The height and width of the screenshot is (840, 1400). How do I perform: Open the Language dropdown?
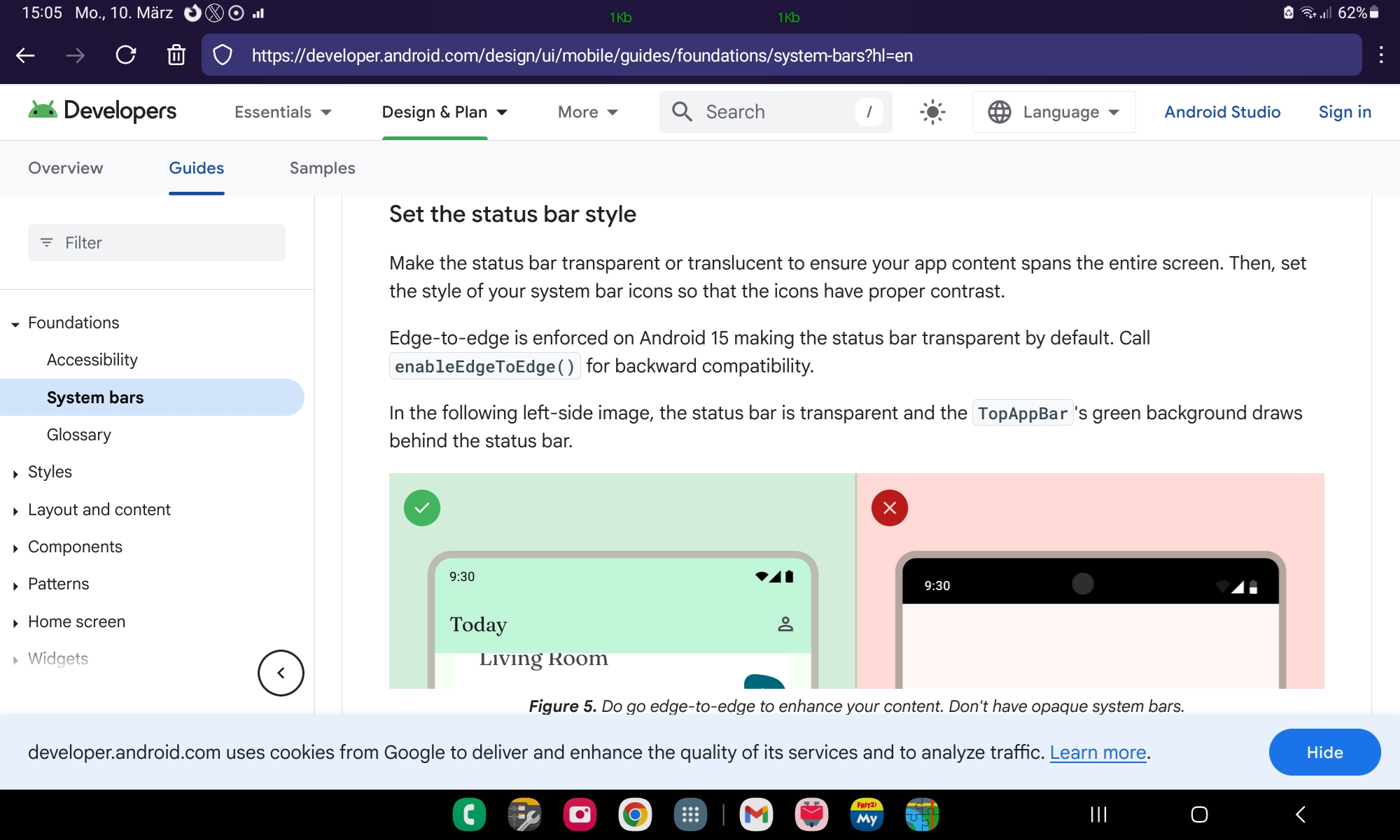1053,112
